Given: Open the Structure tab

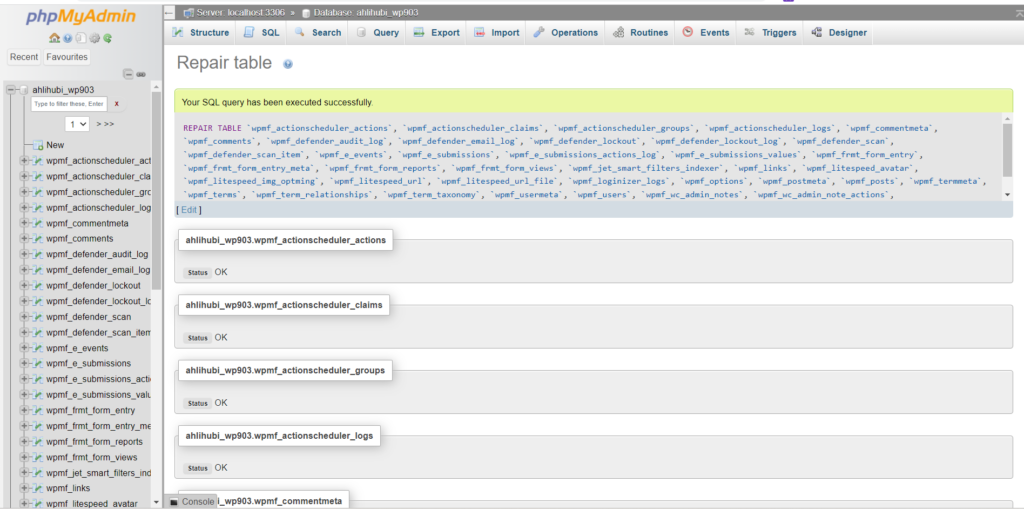Looking at the screenshot, I should pyautogui.click(x=201, y=33).
